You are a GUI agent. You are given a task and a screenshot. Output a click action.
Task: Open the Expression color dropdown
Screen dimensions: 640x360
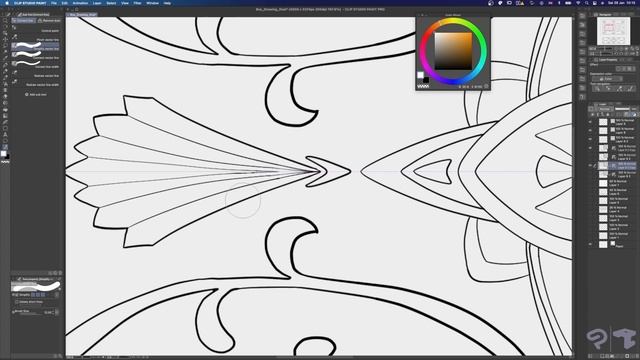(x=607, y=79)
